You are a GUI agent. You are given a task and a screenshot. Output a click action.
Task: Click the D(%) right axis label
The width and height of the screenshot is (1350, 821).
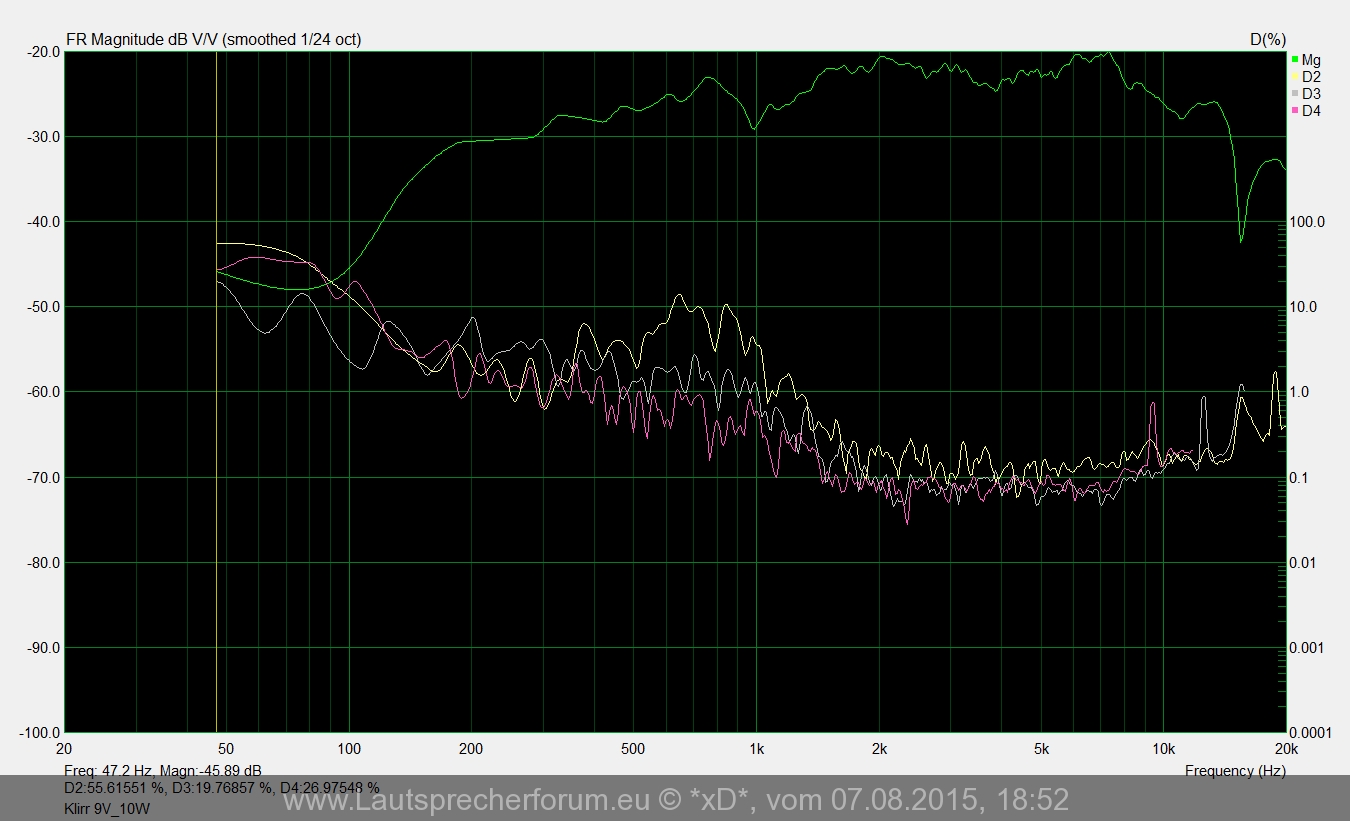coord(1267,40)
